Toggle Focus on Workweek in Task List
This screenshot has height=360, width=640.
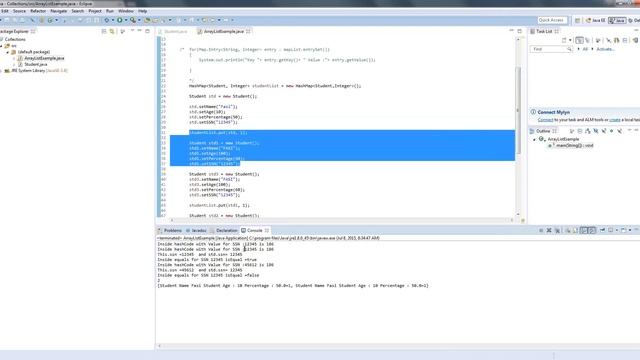tap(598, 40)
